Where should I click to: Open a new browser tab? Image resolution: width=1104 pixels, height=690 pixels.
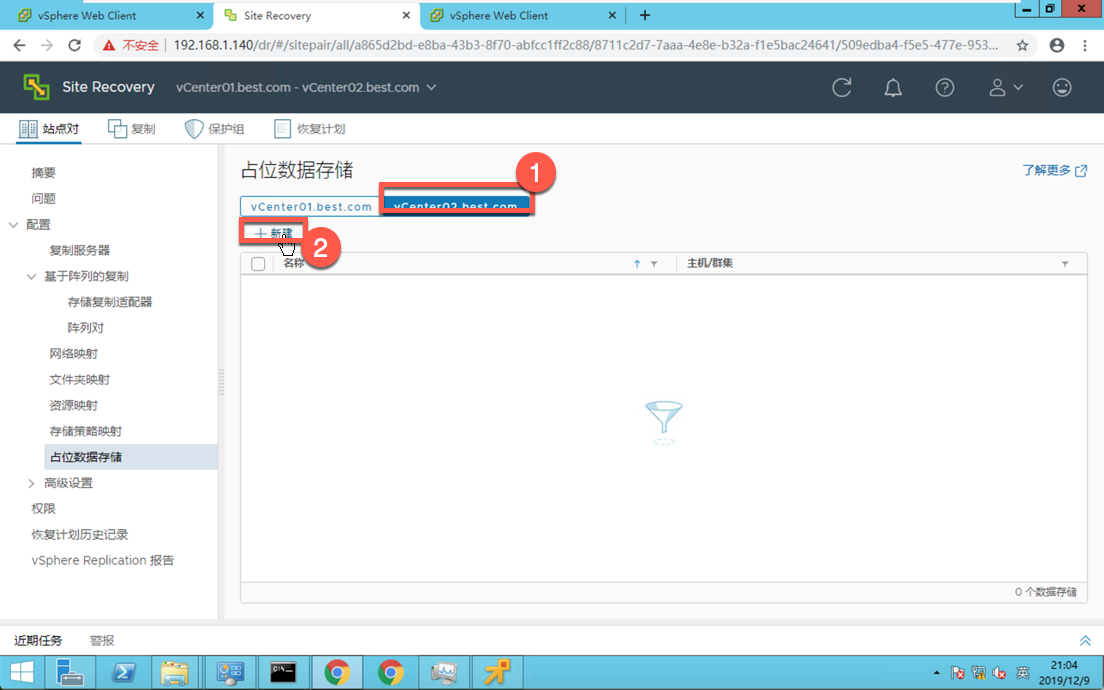pyautogui.click(x=645, y=15)
